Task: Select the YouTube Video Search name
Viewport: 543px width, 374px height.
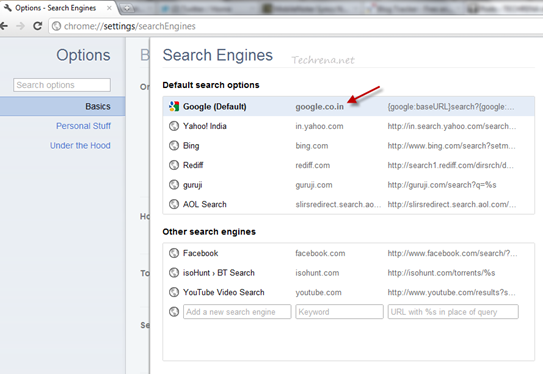Action: [x=224, y=292]
